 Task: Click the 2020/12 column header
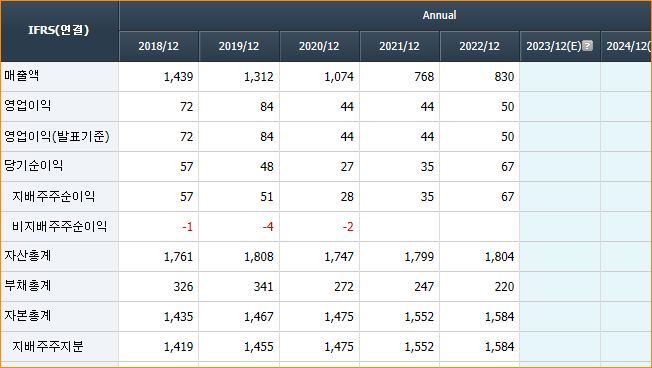[319, 46]
